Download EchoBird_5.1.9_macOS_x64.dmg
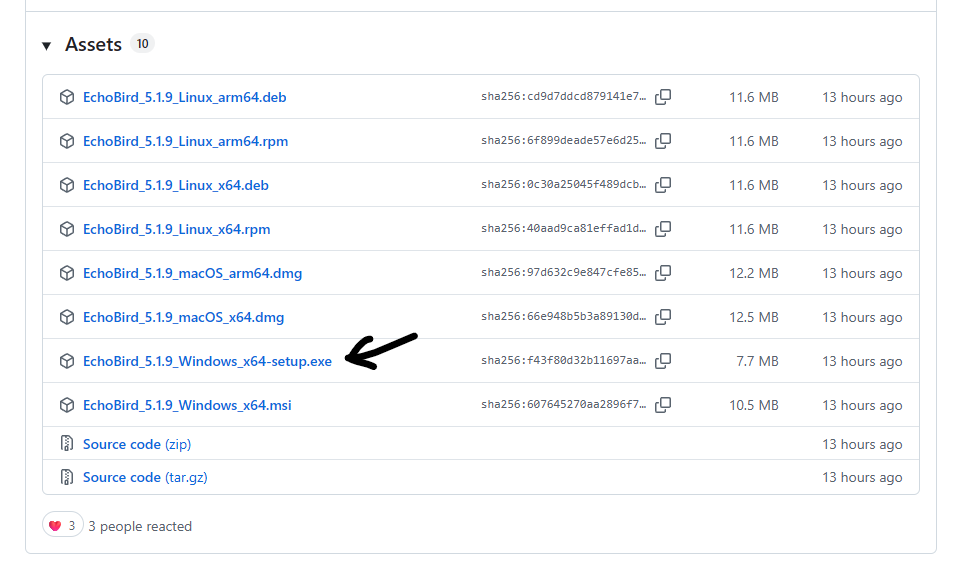This screenshot has width=969, height=566. 184,317
